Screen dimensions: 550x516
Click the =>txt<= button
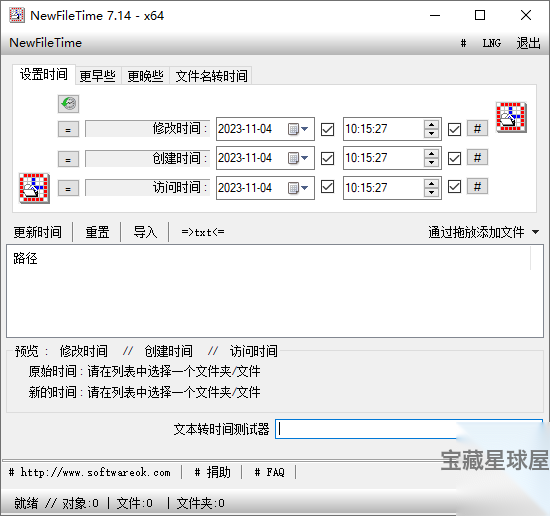pyautogui.click(x=203, y=232)
